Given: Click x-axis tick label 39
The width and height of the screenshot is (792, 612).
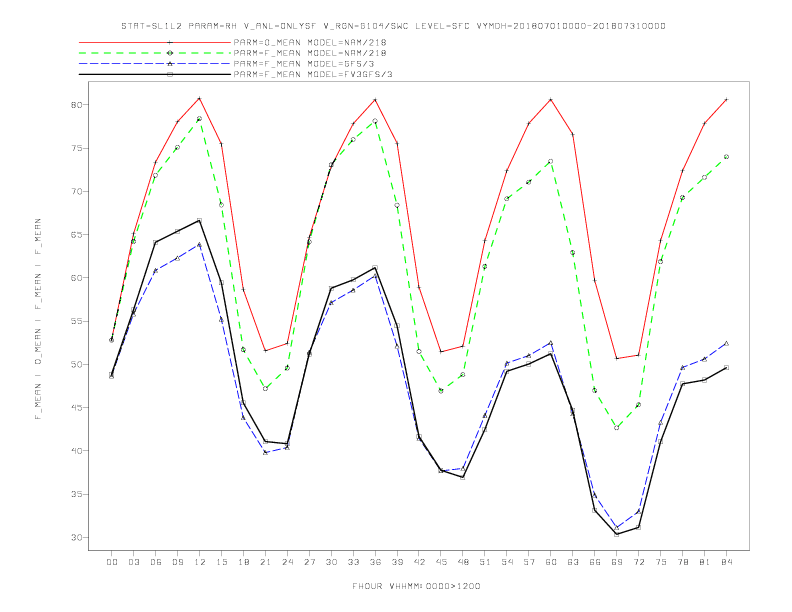Looking at the screenshot, I should tap(398, 562).
